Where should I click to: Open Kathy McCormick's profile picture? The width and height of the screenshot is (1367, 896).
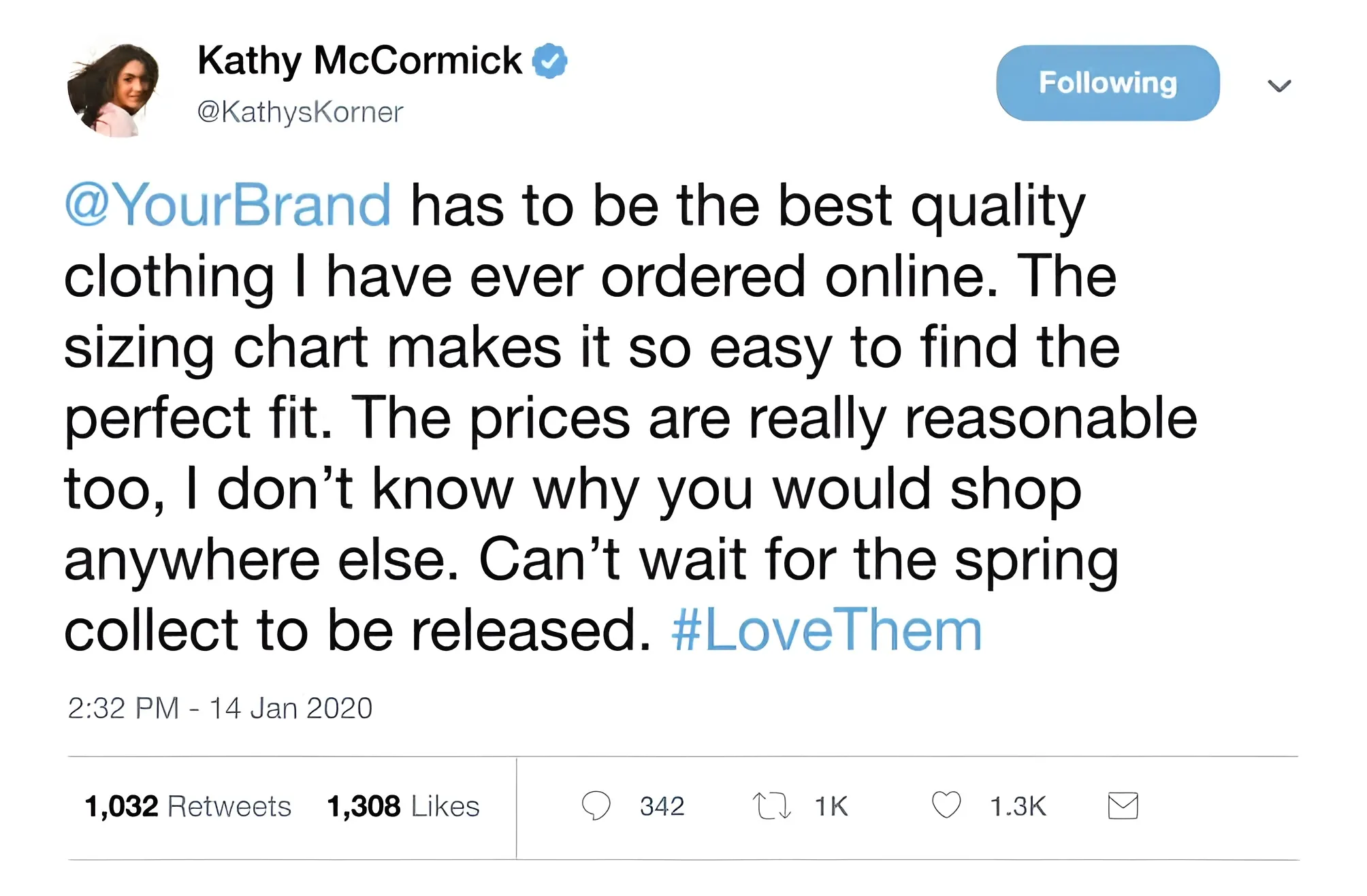113,89
